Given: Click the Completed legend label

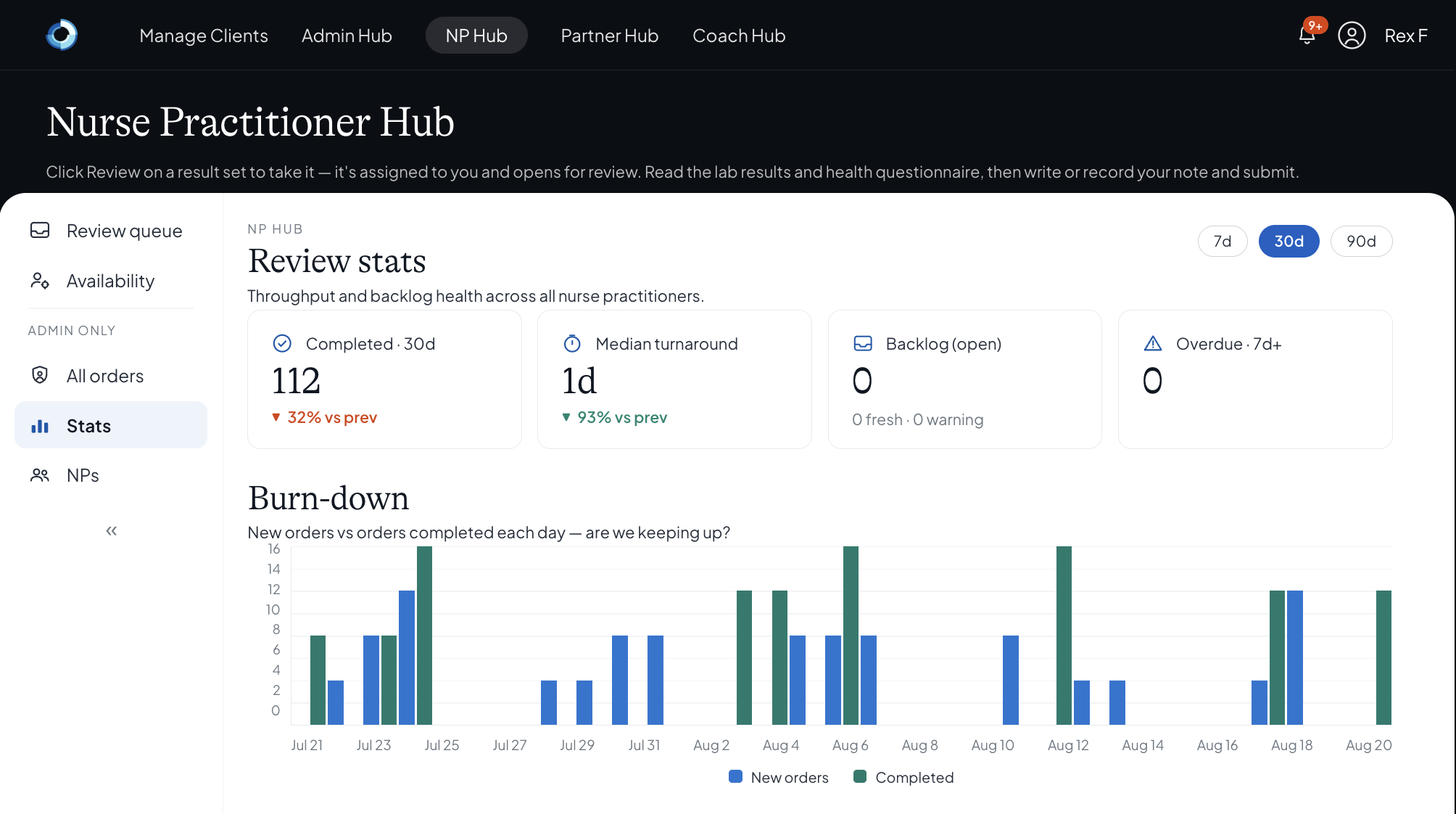Looking at the screenshot, I should pos(914,778).
